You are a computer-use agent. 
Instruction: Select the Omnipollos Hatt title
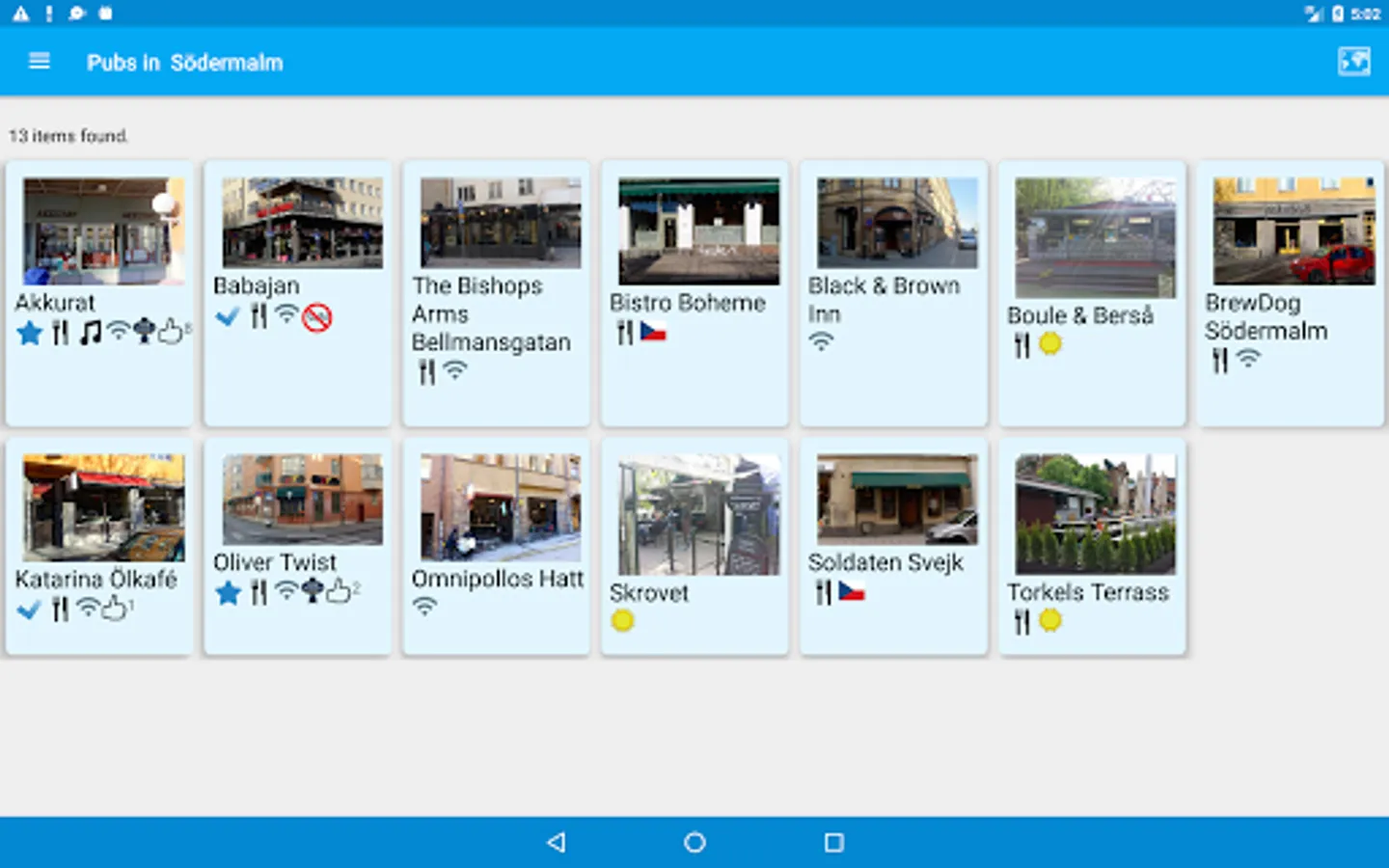[498, 579]
